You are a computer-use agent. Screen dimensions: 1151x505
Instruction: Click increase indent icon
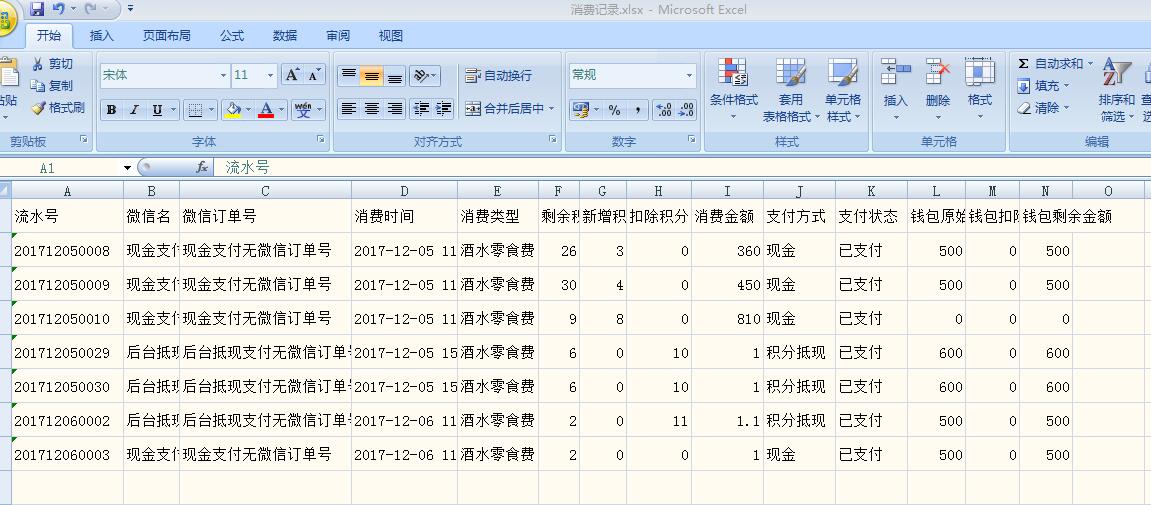(x=443, y=109)
